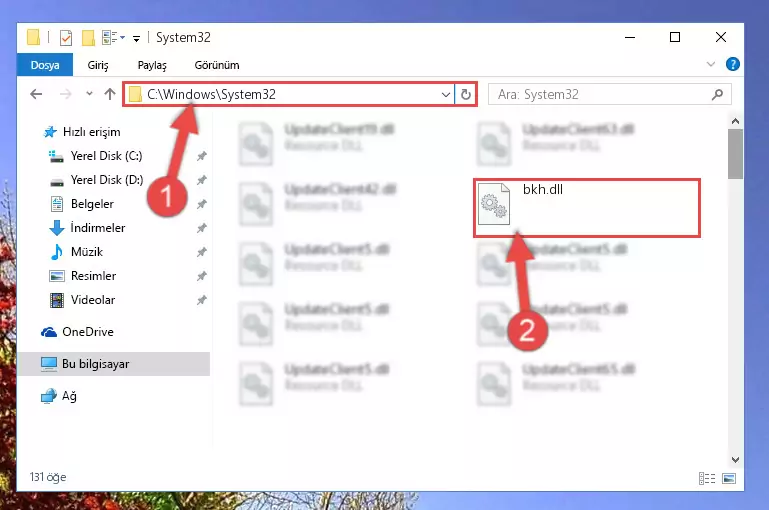The height and width of the screenshot is (510, 769).
Task: Switch to the Giriş ribbon tab
Action: 98,65
